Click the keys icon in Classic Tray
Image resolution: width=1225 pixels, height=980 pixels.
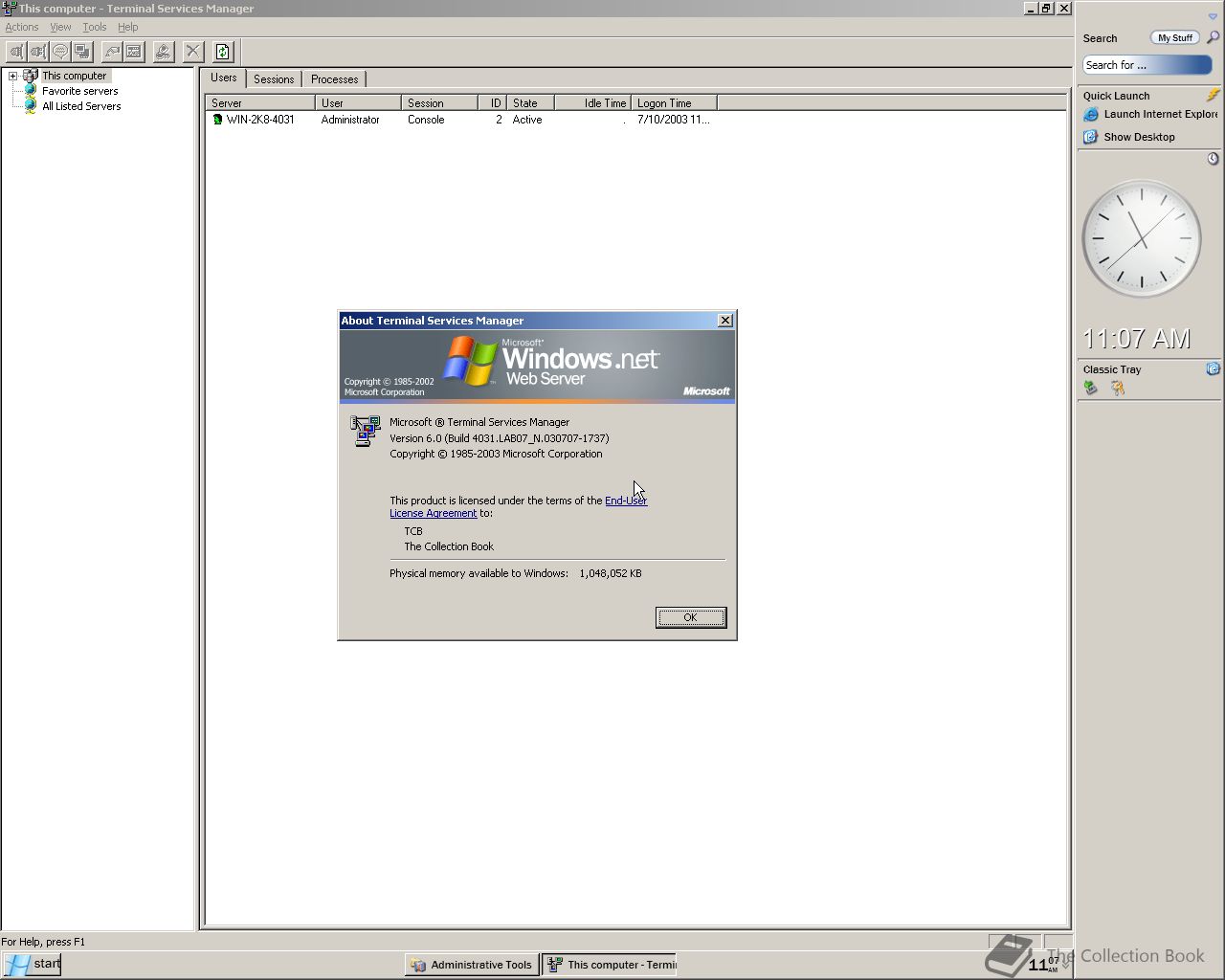(1117, 388)
